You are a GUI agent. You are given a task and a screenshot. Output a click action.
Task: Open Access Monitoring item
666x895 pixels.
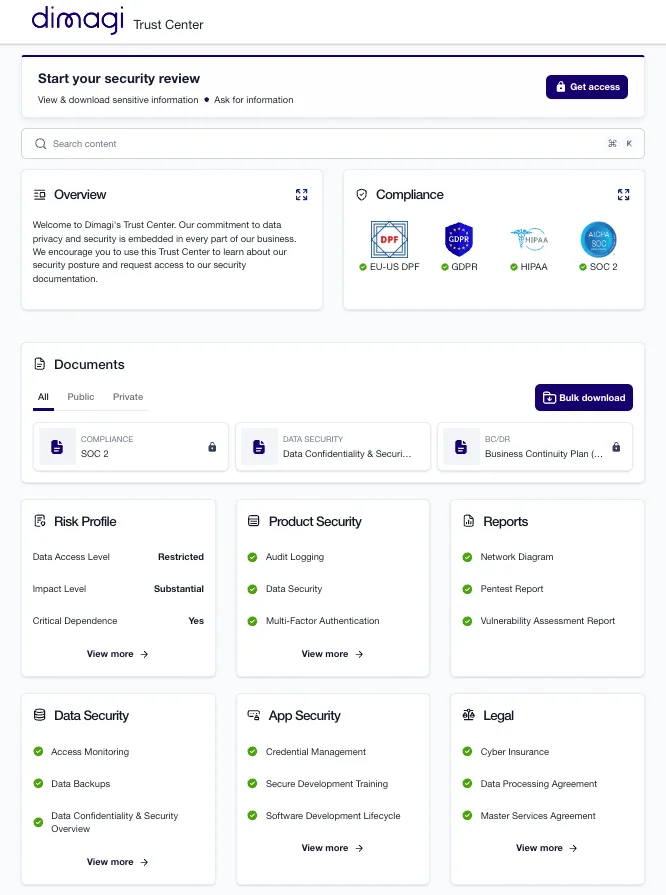pos(90,752)
